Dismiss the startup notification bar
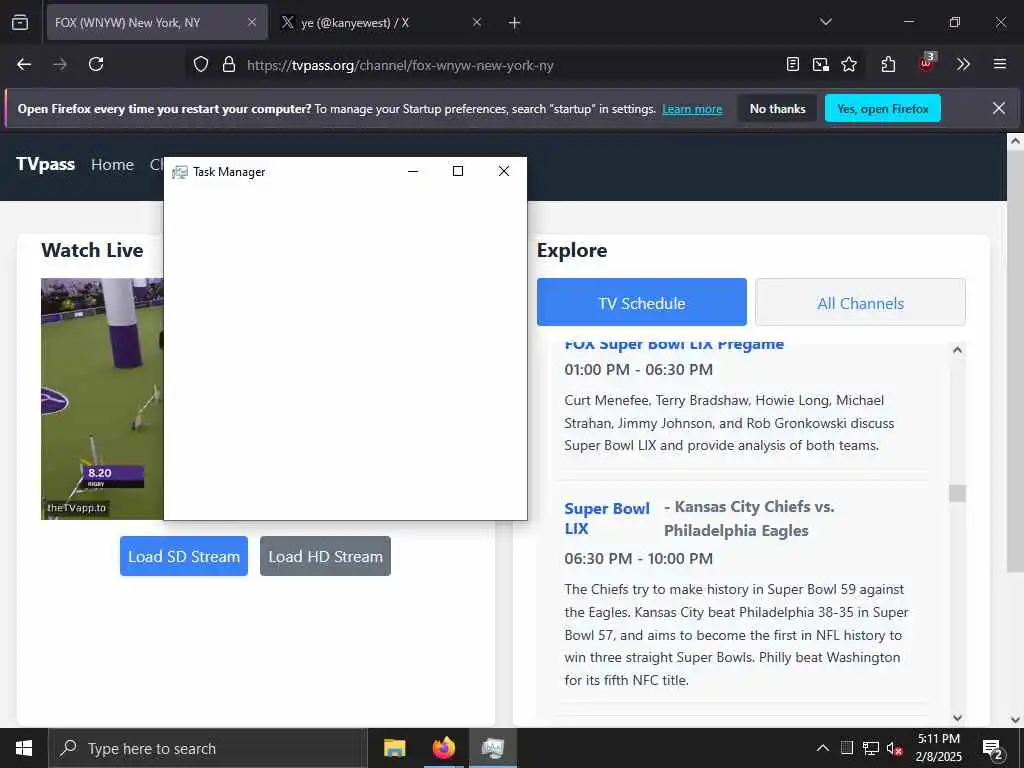 pyautogui.click(x=999, y=108)
